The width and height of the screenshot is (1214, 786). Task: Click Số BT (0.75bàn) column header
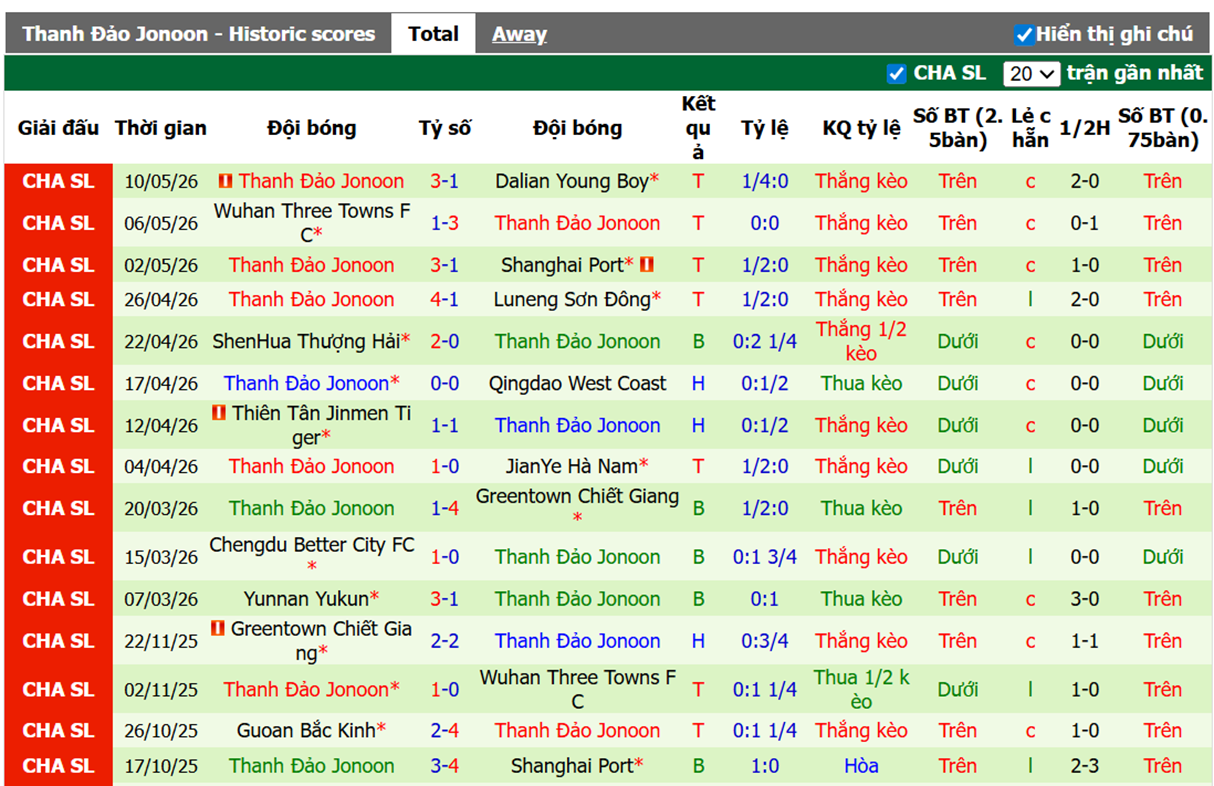coord(1163,128)
